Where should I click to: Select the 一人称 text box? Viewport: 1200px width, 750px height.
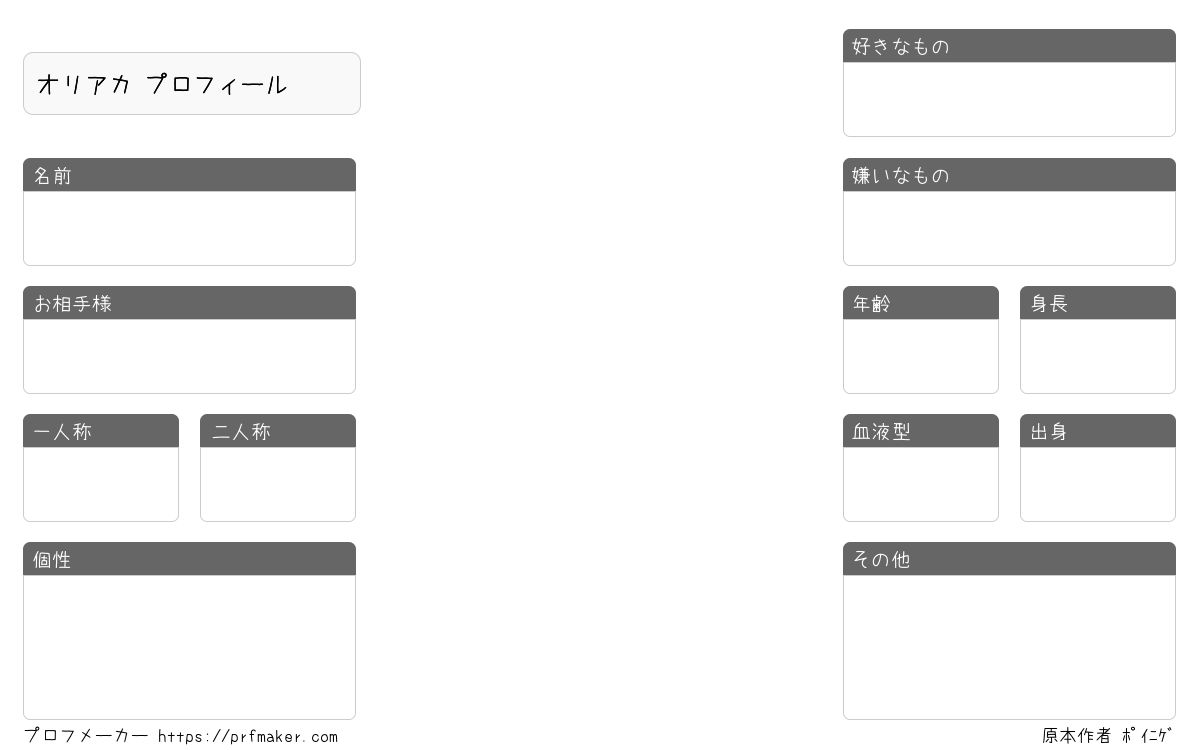(101, 484)
